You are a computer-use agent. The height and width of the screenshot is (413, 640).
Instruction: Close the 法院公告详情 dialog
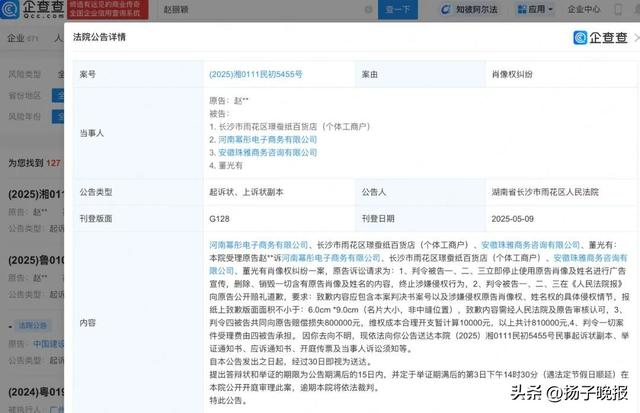point(637,38)
